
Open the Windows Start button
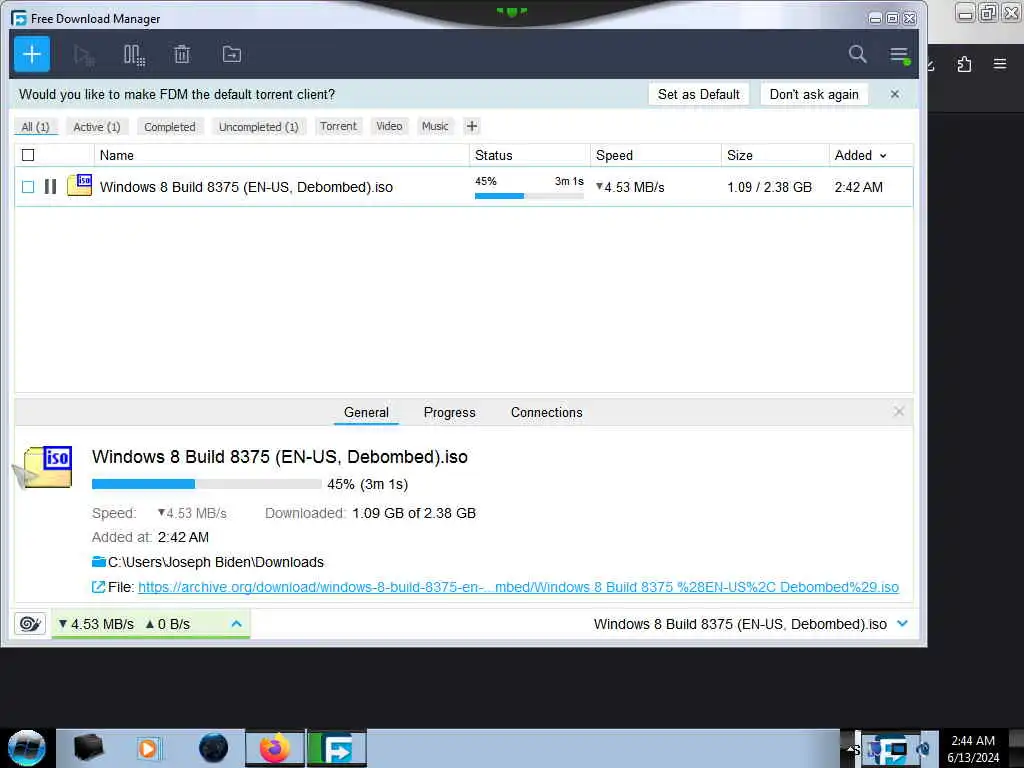pyautogui.click(x=27, y=748)
